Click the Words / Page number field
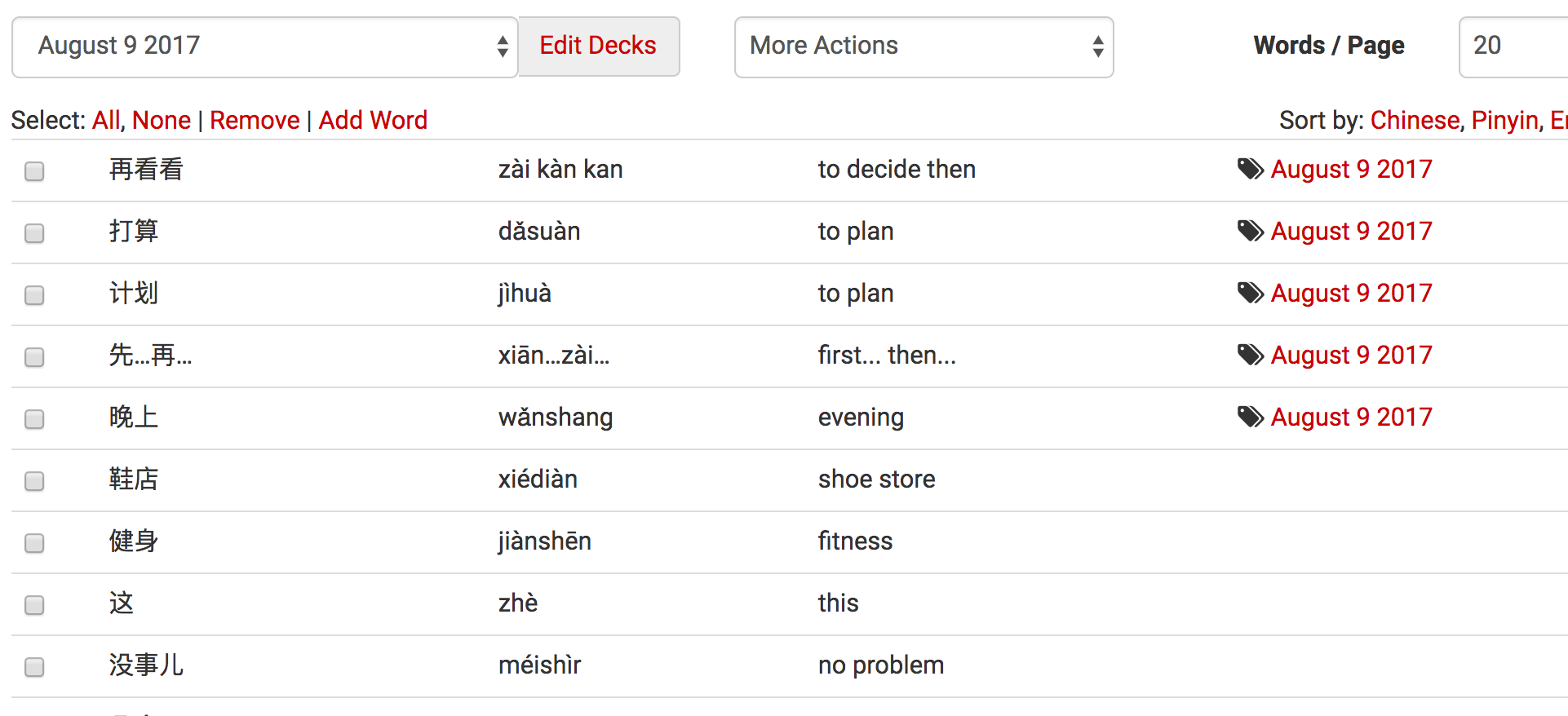This screenshot has height=716, width=1568. [1513, 46]
